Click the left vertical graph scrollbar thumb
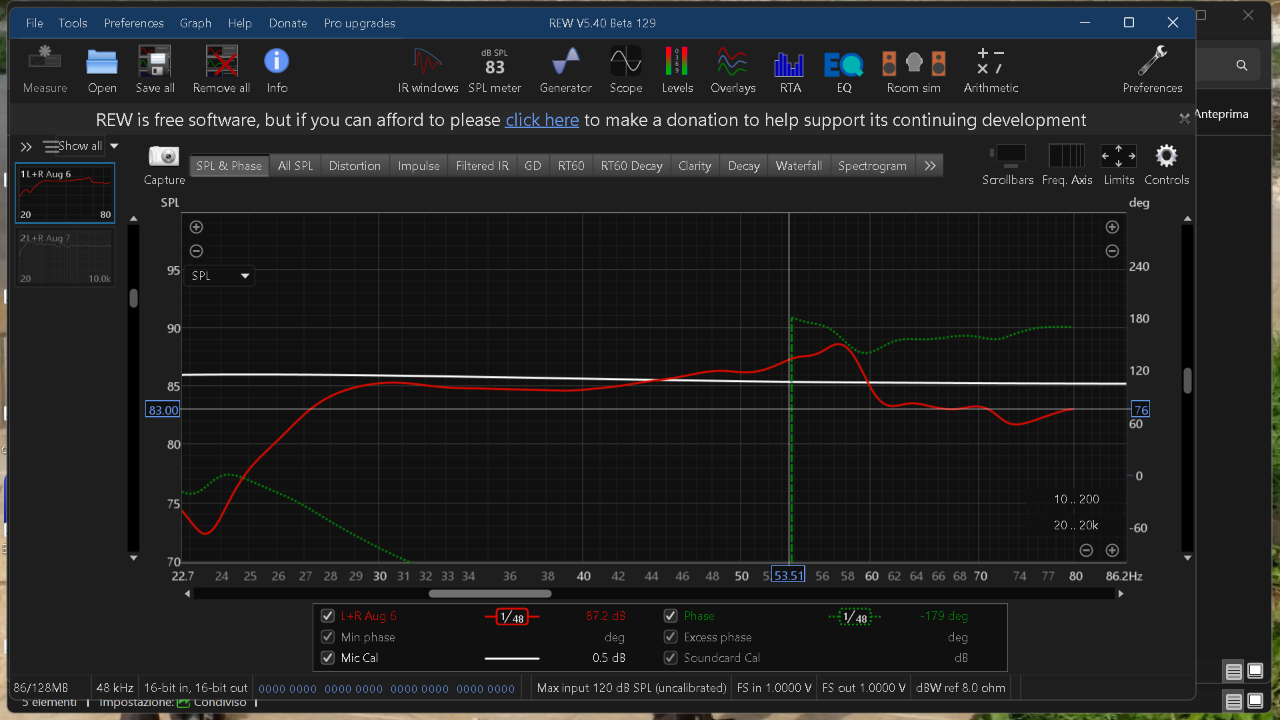 pyautogui.click(x=133, y=298)
